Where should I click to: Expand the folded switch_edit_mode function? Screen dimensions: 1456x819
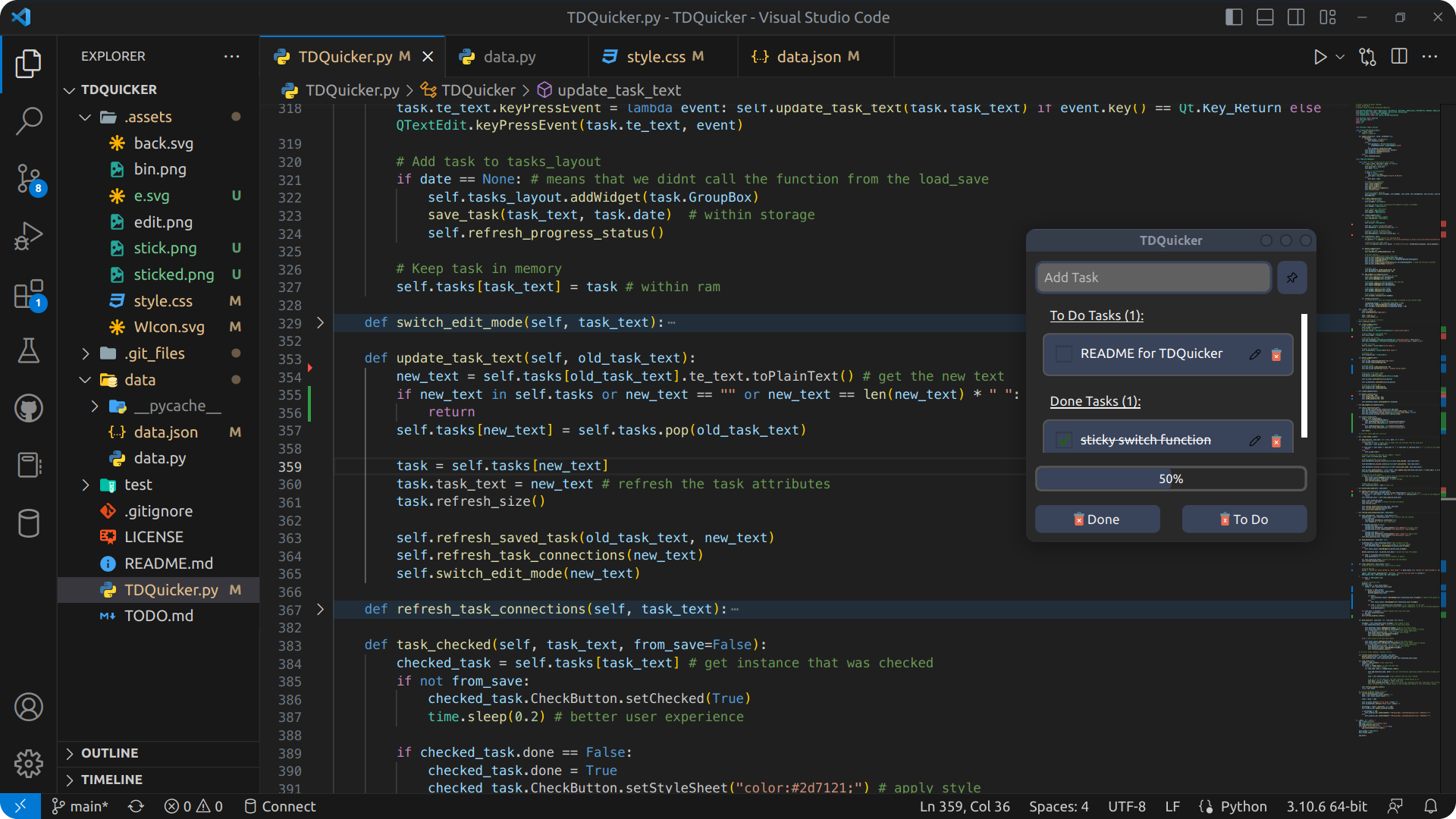[320, 323]
